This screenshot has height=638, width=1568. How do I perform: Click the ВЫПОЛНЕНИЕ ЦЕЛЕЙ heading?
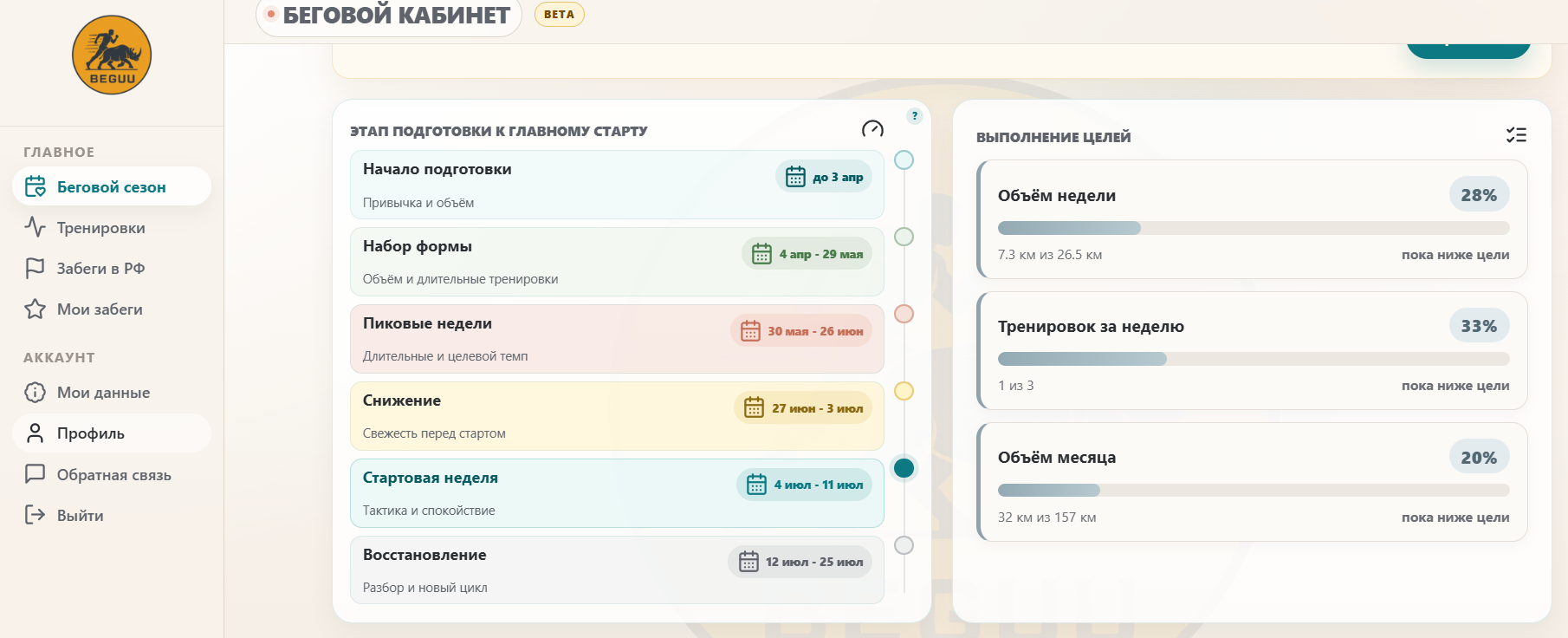point(1053,137)
